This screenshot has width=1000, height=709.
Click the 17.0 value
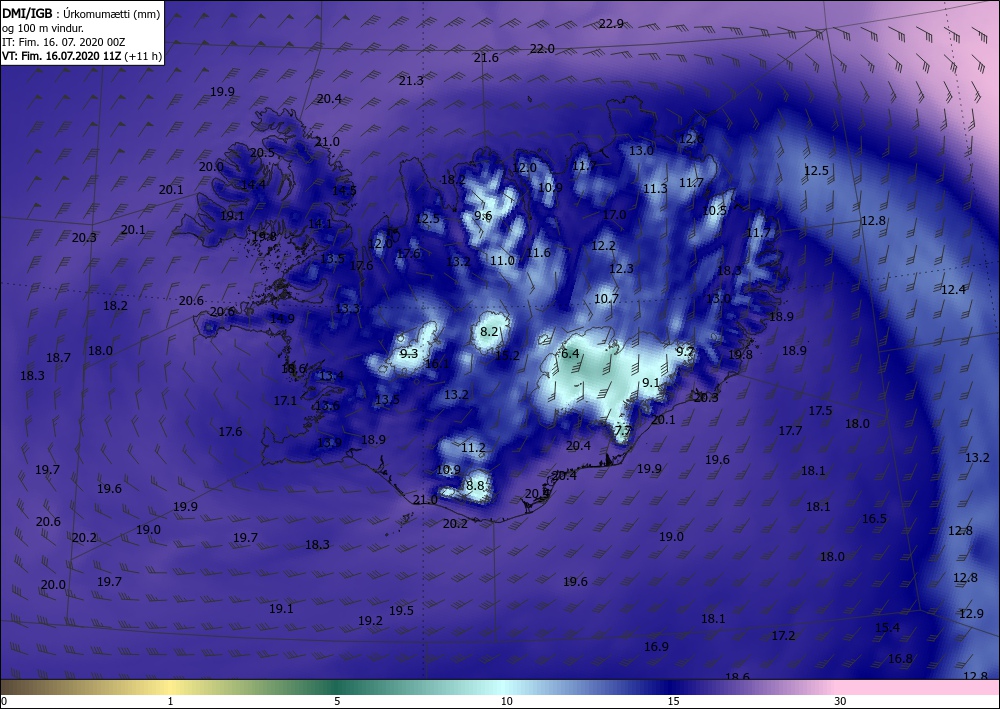[x=614, y=214]
